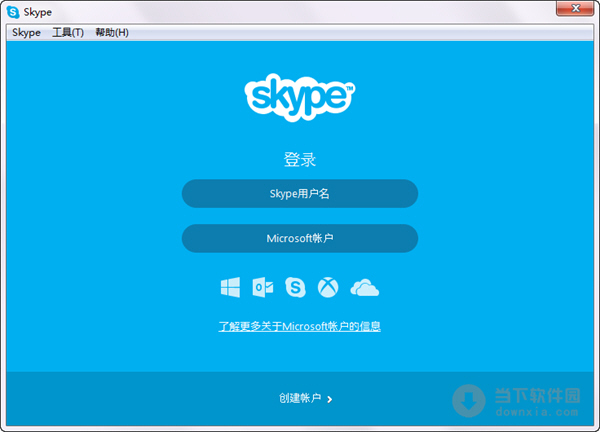Open the Skype menu
This screenshot has width=600, height=432.
tap(26, 33)
